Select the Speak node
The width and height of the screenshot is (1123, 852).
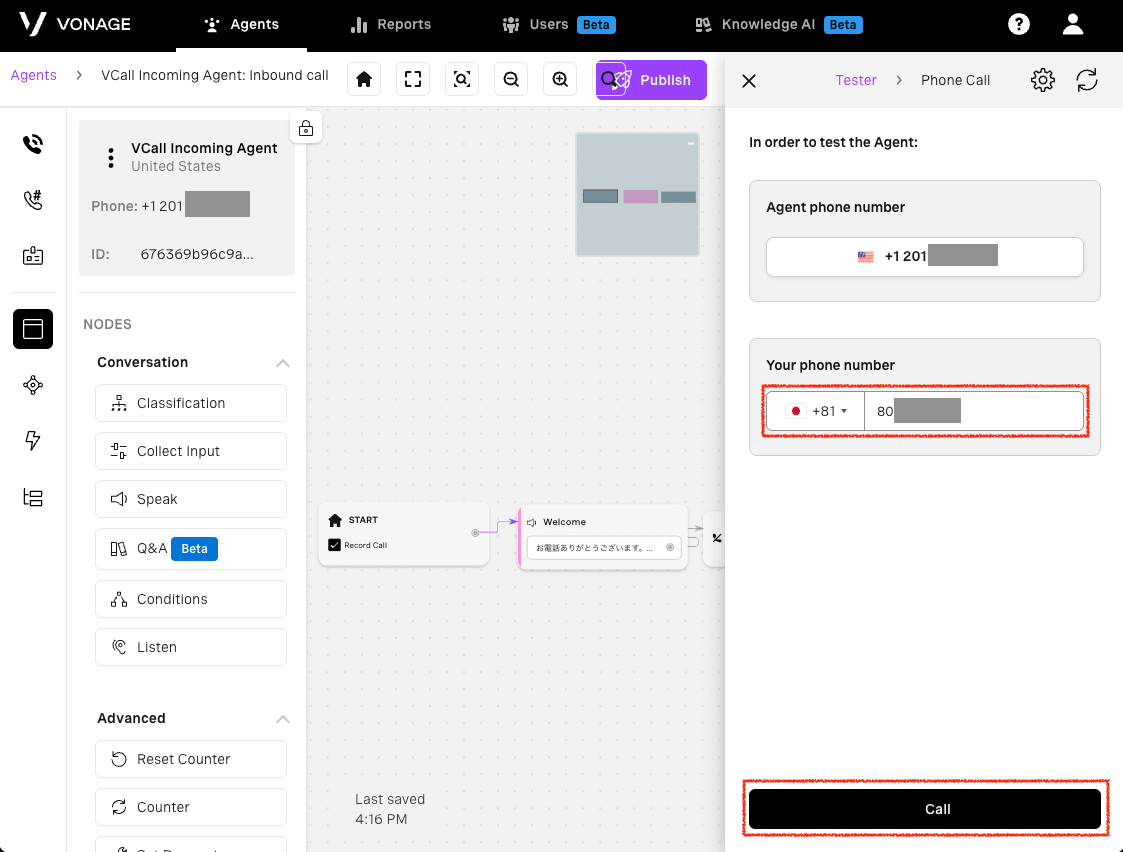coord(191,499)
